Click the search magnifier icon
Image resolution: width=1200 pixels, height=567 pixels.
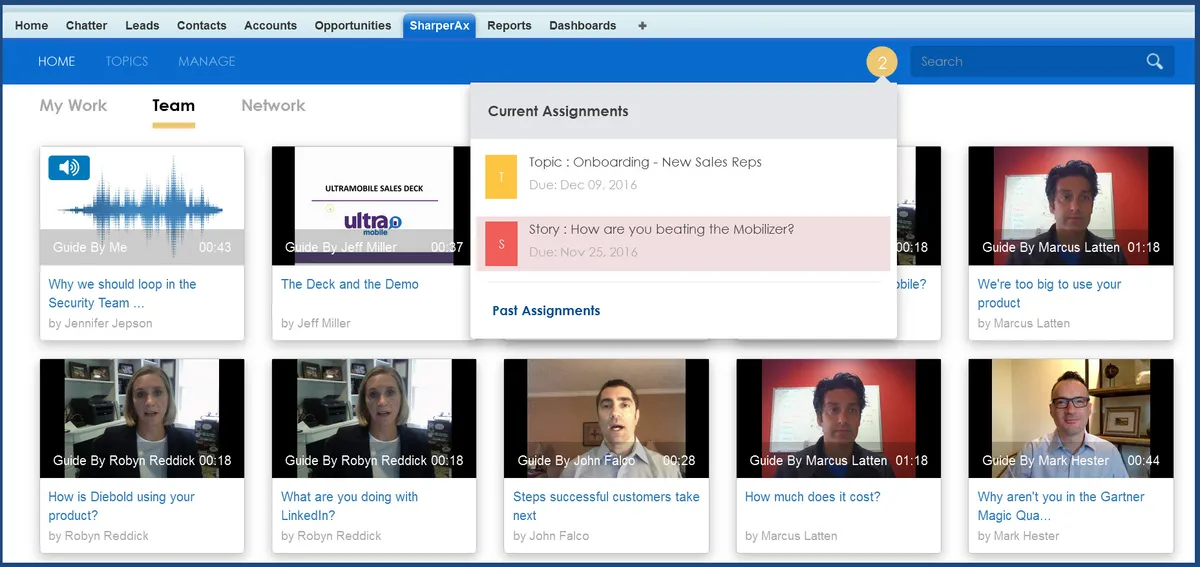[1155, 62]
